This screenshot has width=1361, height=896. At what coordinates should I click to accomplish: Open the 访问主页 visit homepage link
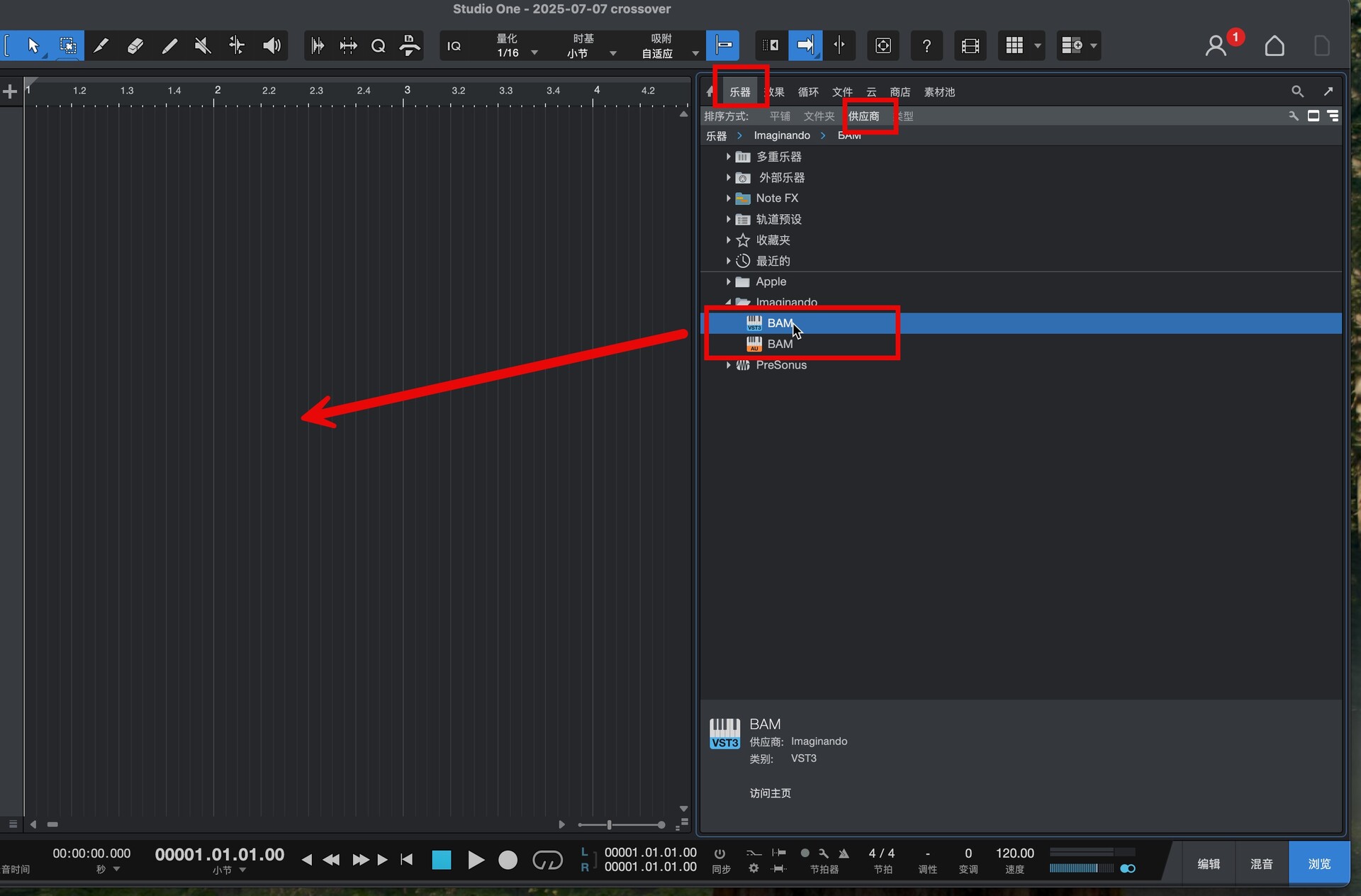(x=771, y=793)
